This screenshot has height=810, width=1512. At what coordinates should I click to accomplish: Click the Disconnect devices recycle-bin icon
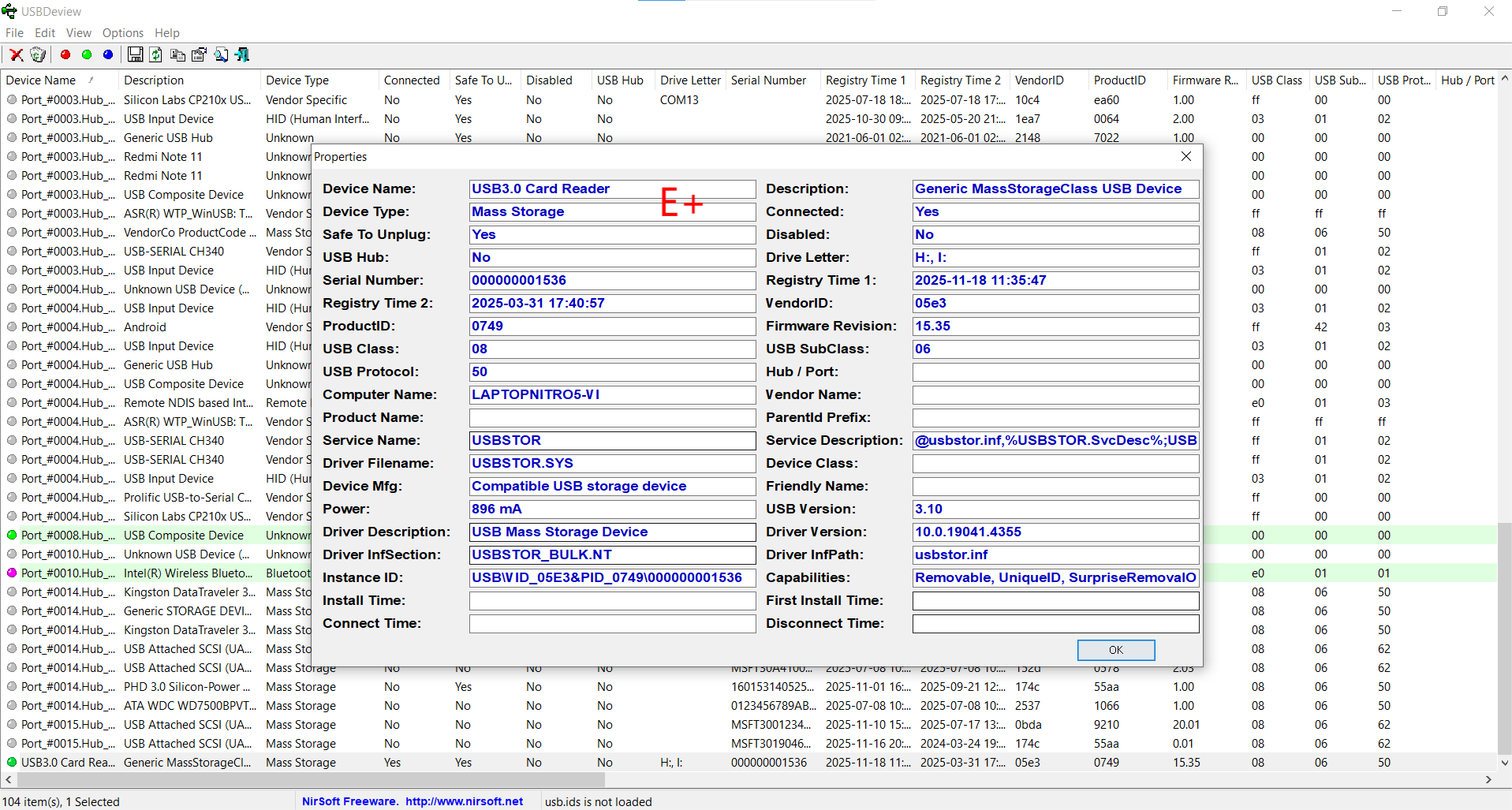pos(38,54)
